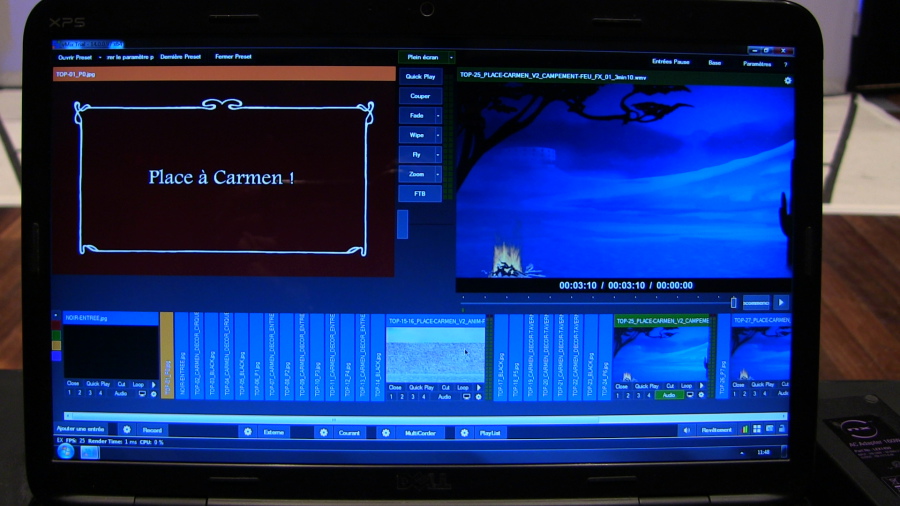This screenshot has height=506, width=900.
Task: Toggle Loop on the NOIR-ENTREE input
Action: (x=138, y=383)
